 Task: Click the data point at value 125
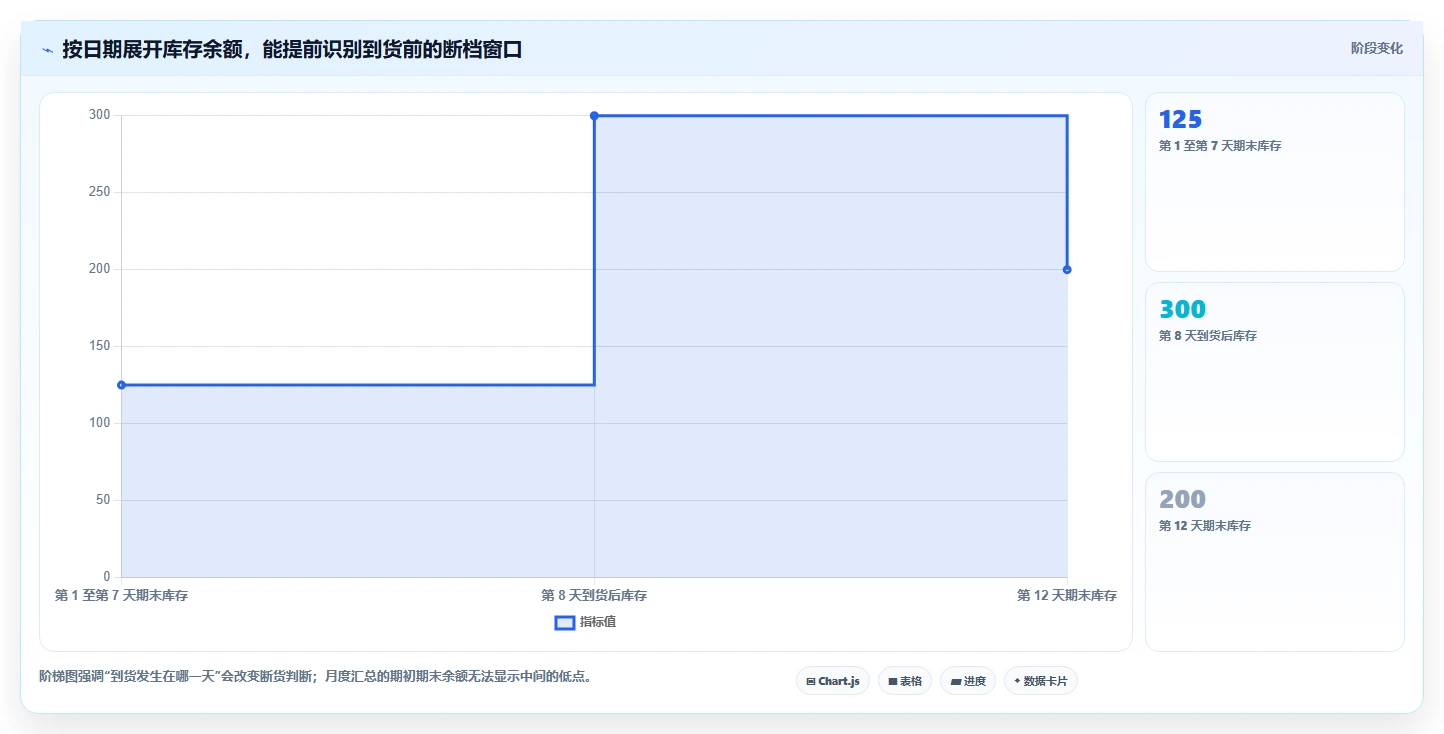point(121,385)
